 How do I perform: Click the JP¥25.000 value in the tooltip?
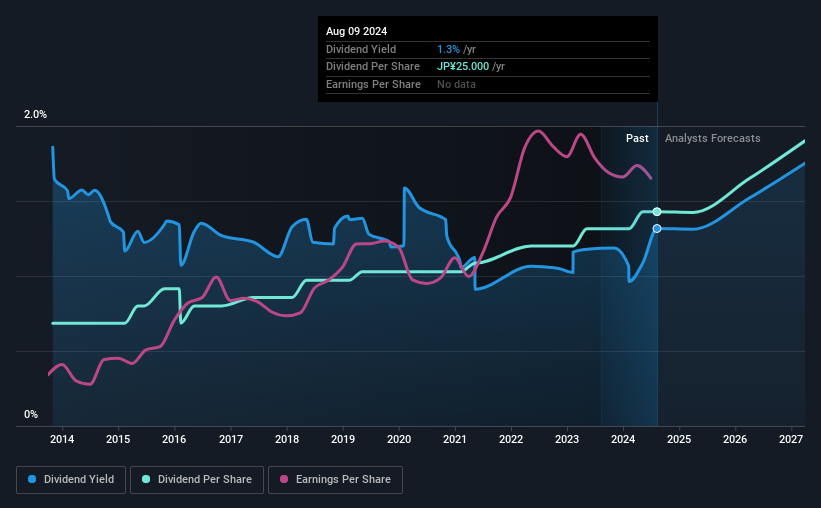point(463,67)
